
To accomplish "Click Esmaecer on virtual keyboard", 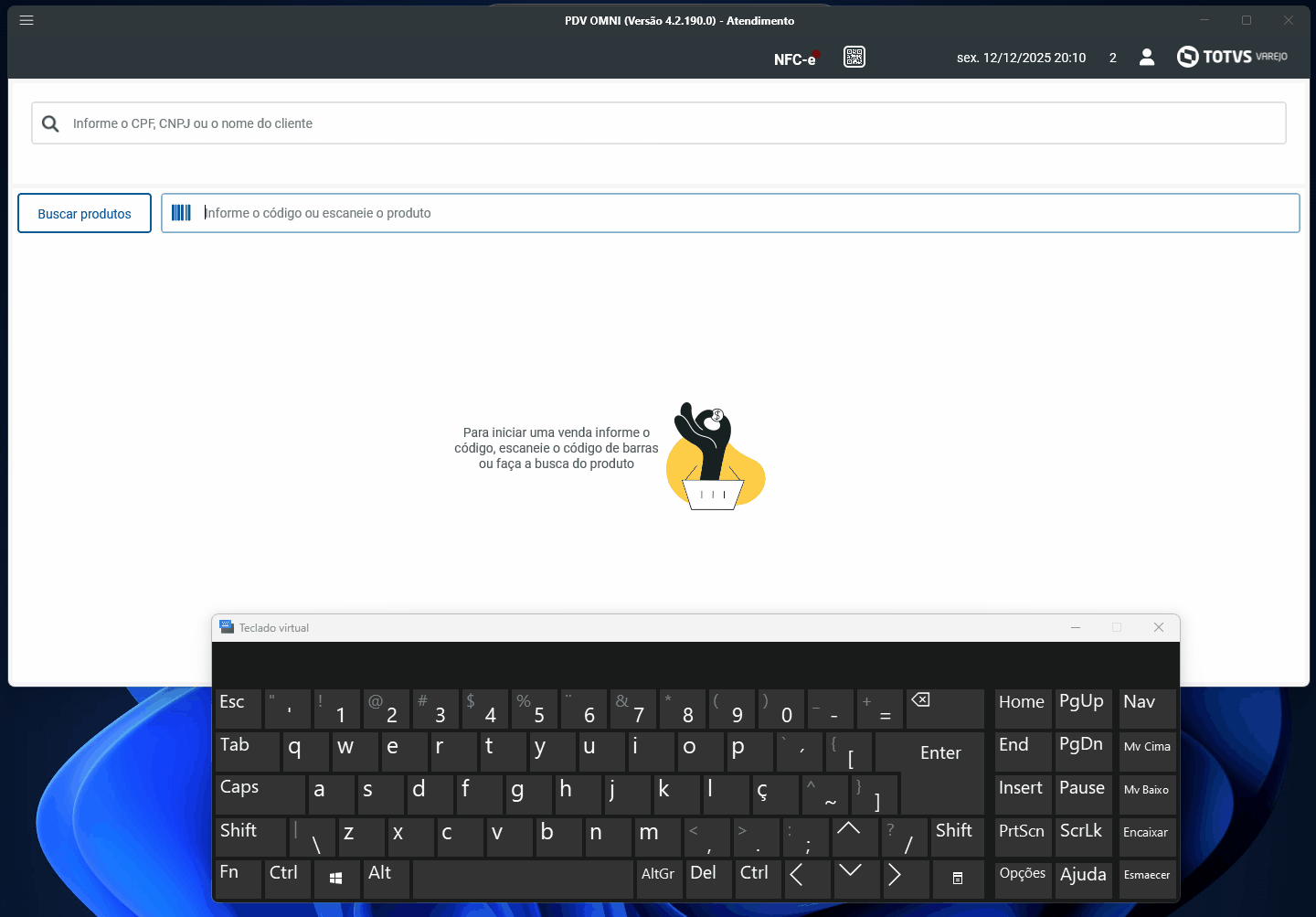I will pyautogui.click(x=1148, y=879).
